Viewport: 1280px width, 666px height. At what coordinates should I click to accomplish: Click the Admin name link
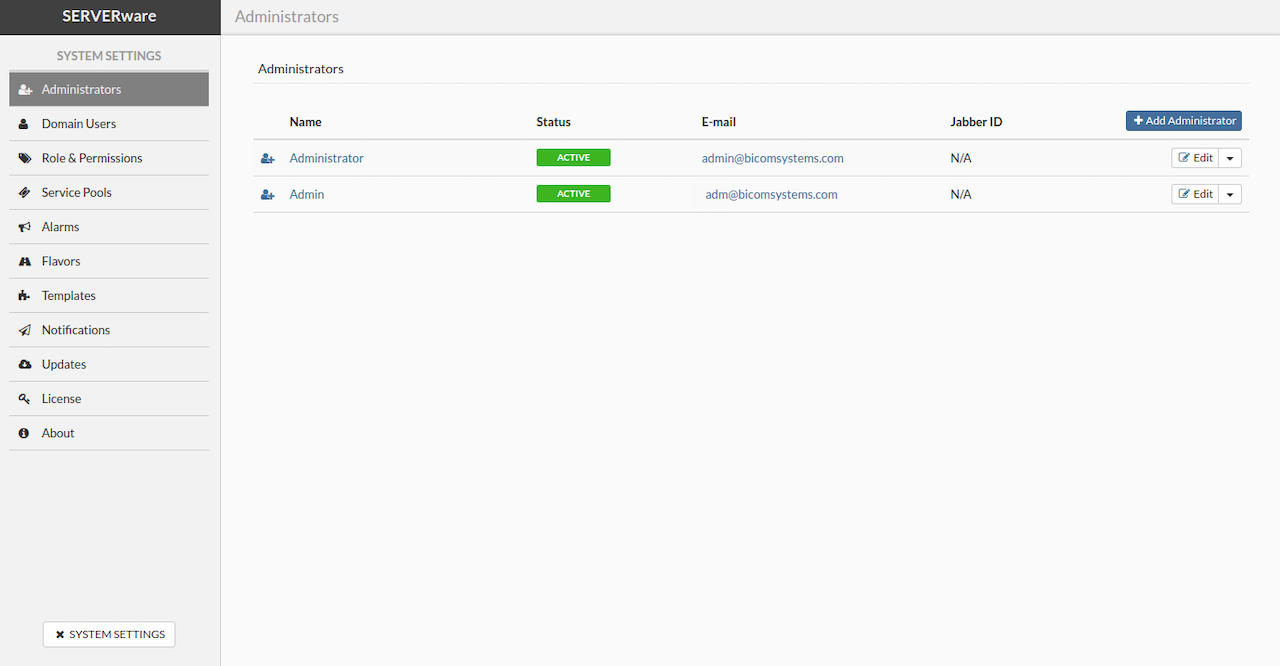[x=307, y=194]
